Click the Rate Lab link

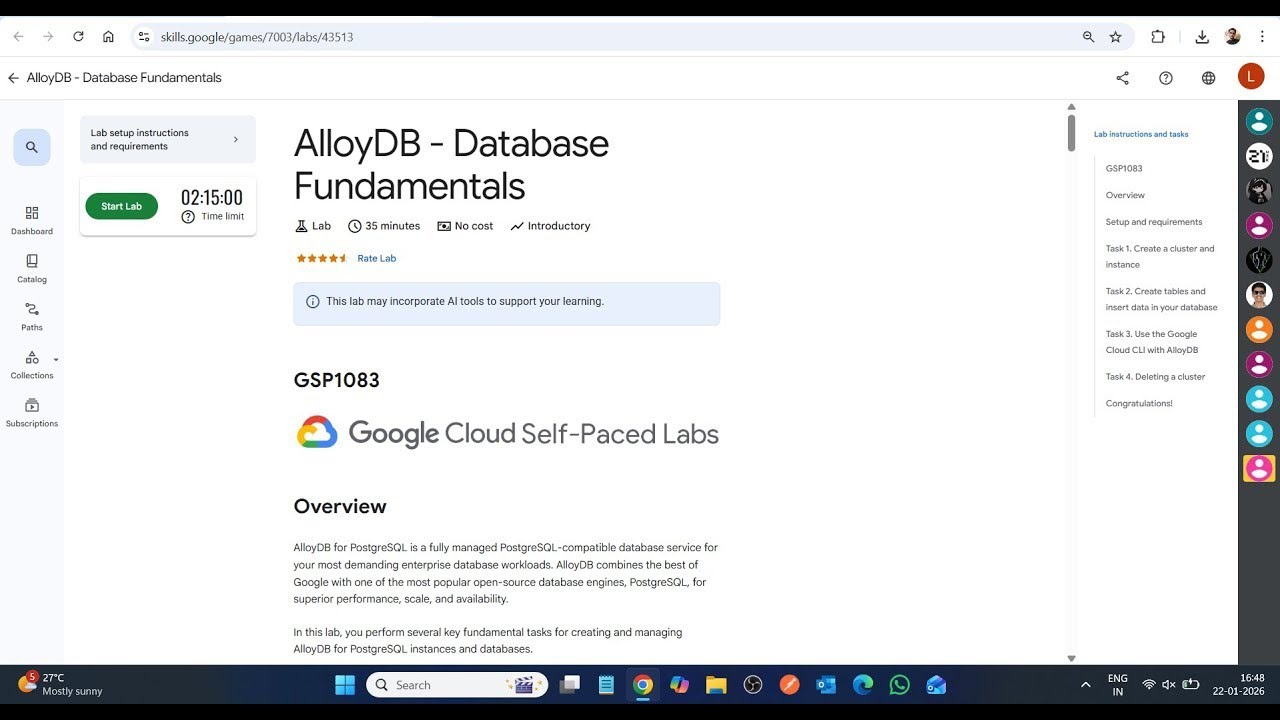click(x=377, y=258)
